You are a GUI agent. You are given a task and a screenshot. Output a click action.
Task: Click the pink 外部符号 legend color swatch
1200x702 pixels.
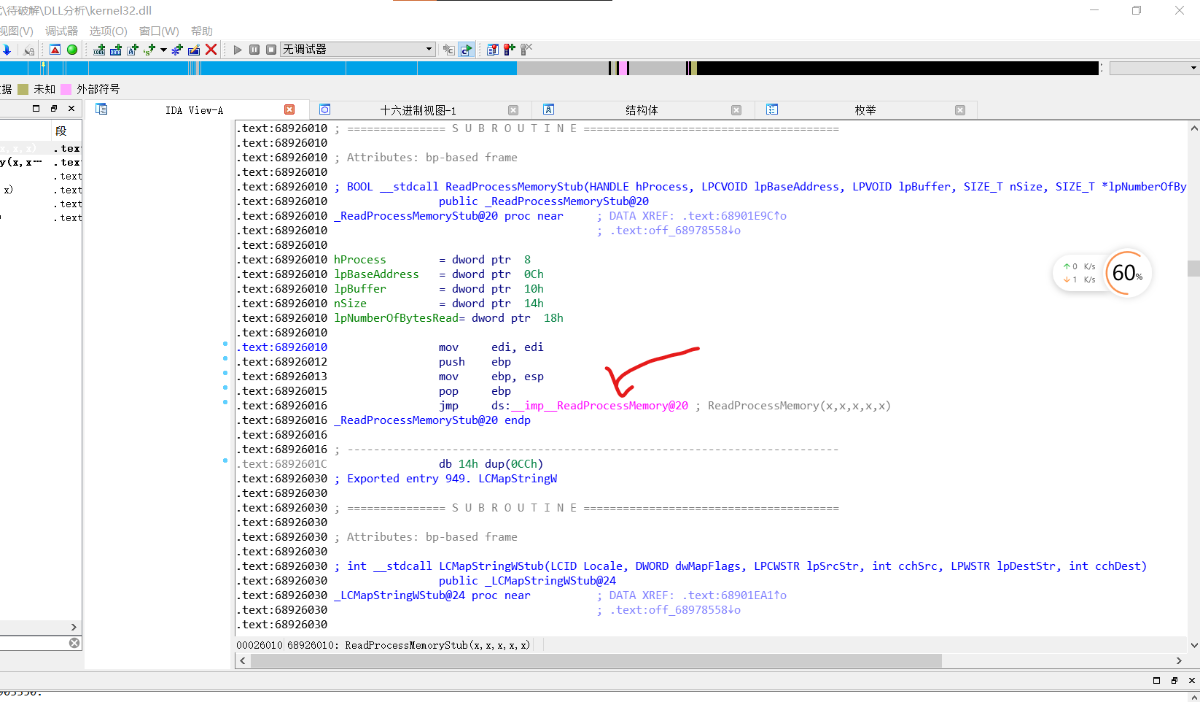[66, 89]
